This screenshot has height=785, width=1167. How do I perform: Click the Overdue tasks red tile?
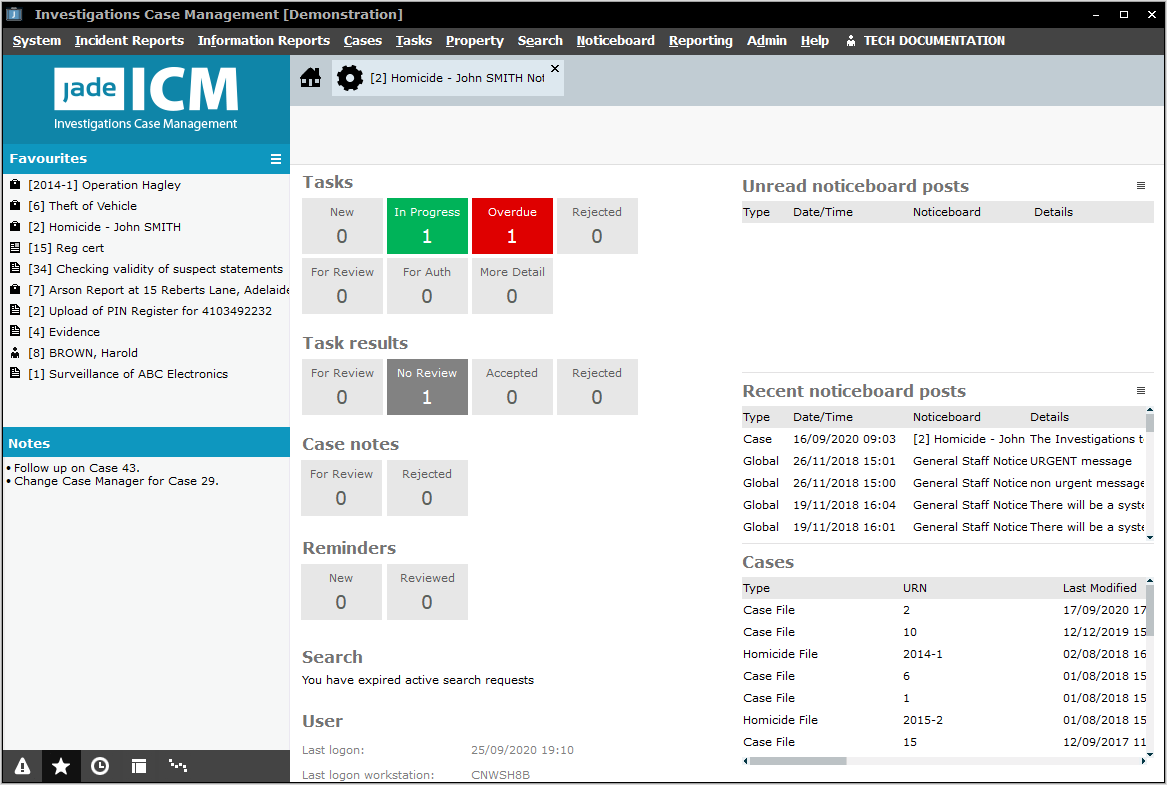point(512,226)
